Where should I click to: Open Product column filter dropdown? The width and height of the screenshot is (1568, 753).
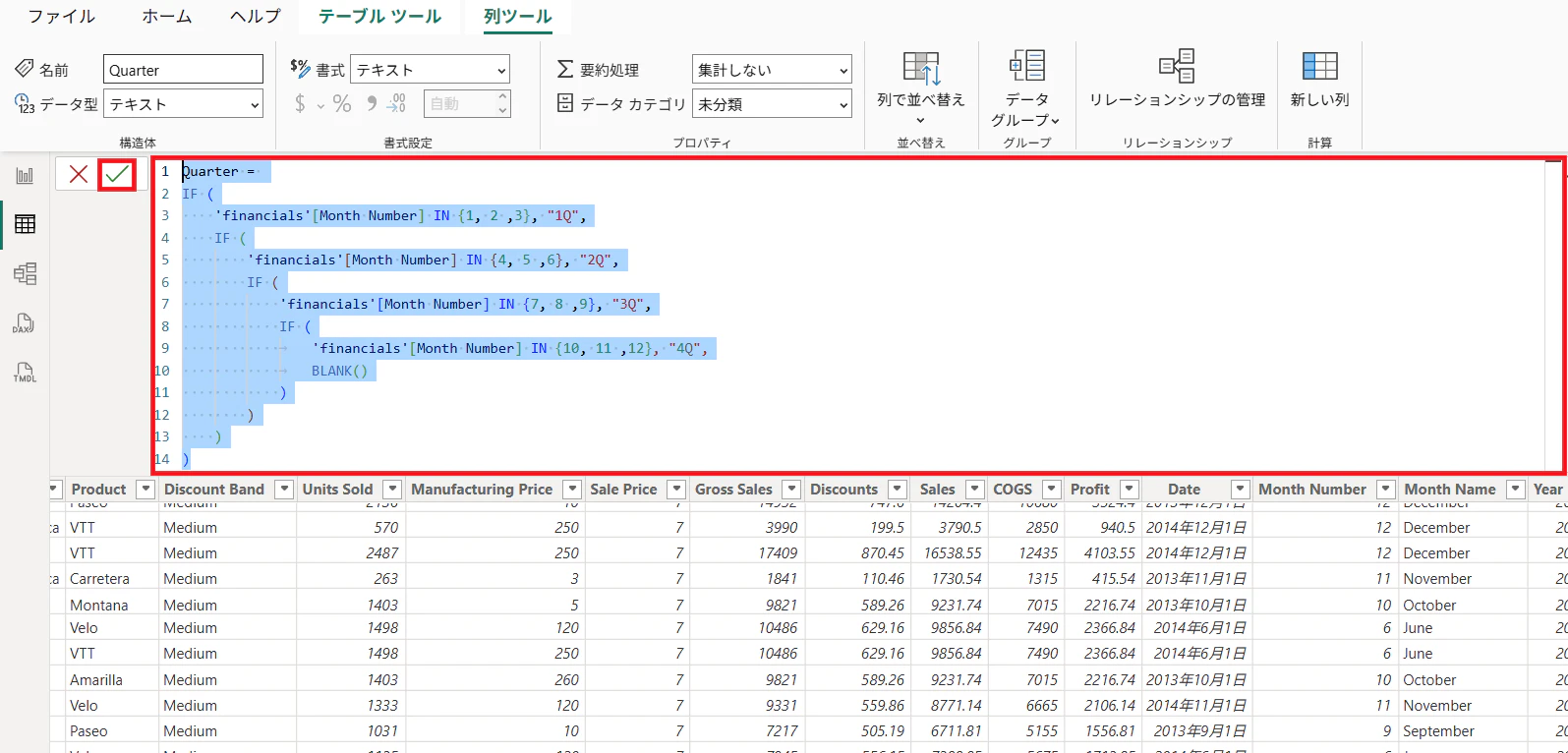tap(145, 489)
